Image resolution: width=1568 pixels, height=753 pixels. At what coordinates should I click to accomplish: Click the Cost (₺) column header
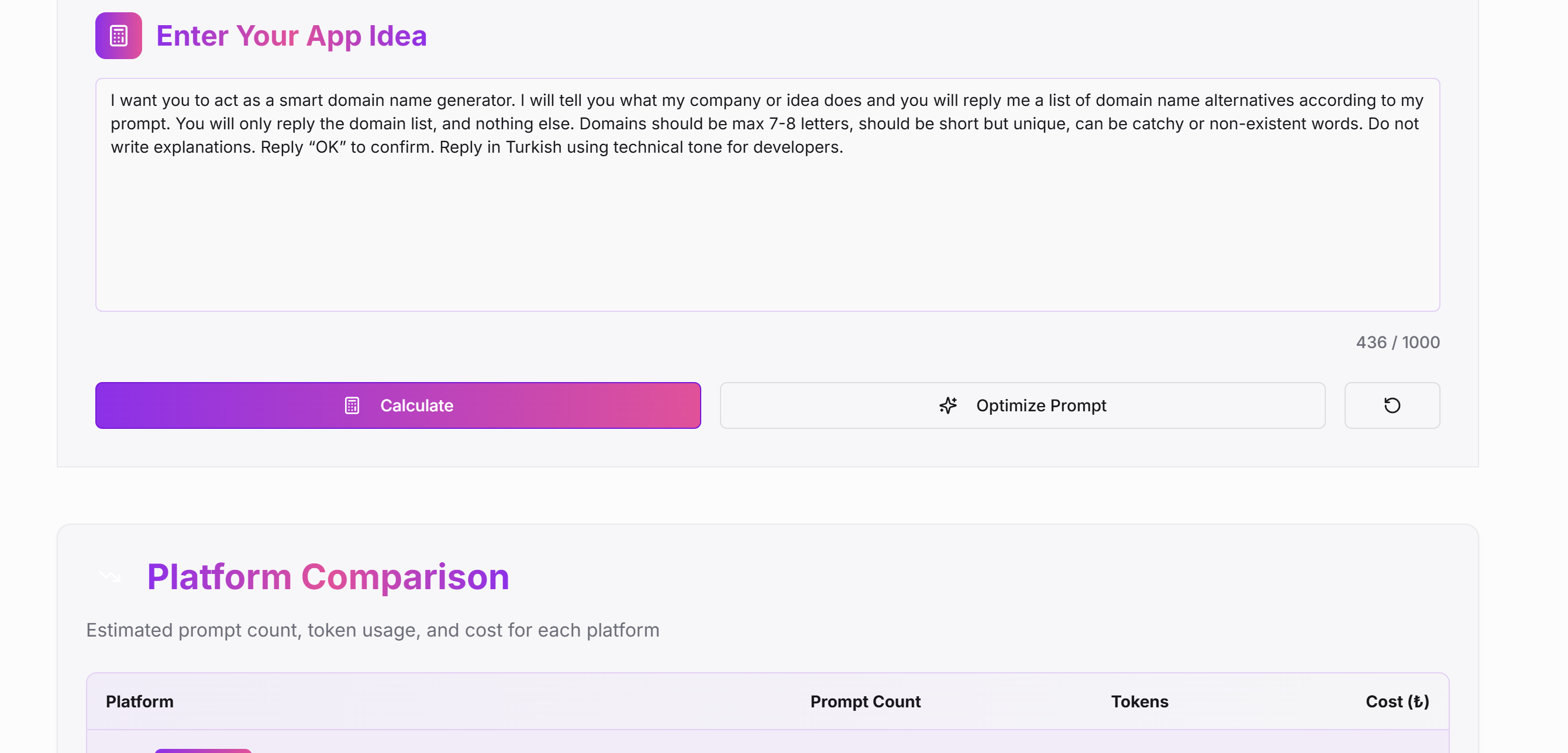click(1397, 702)
